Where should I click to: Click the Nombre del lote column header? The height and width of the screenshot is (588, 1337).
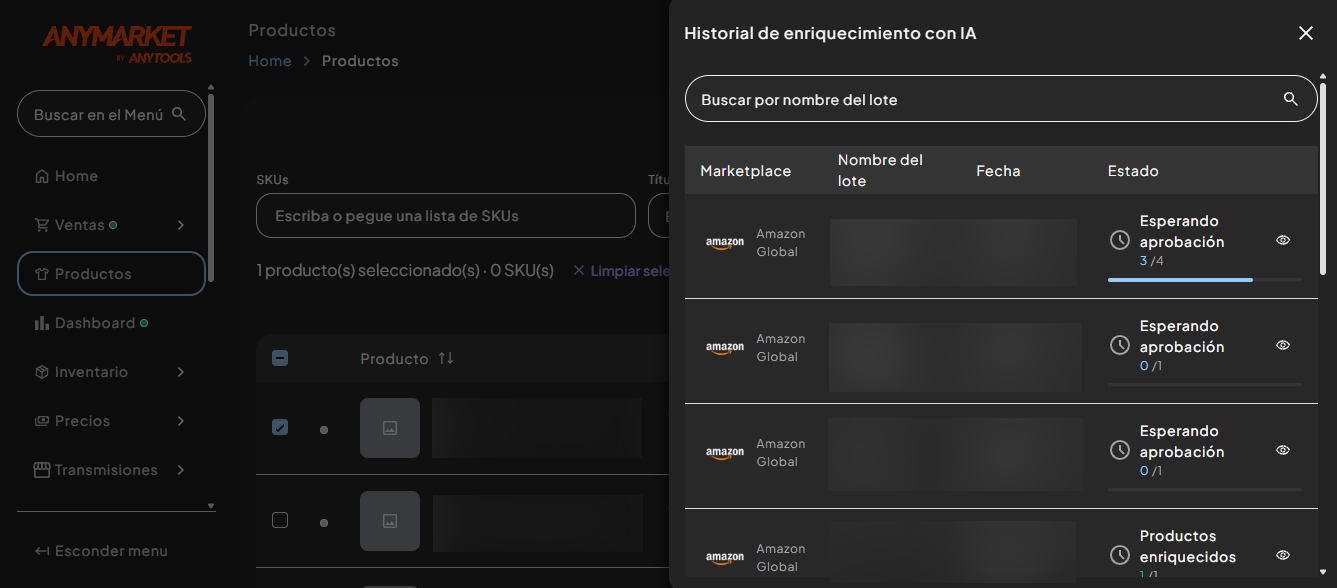click(x=880, y=171)
